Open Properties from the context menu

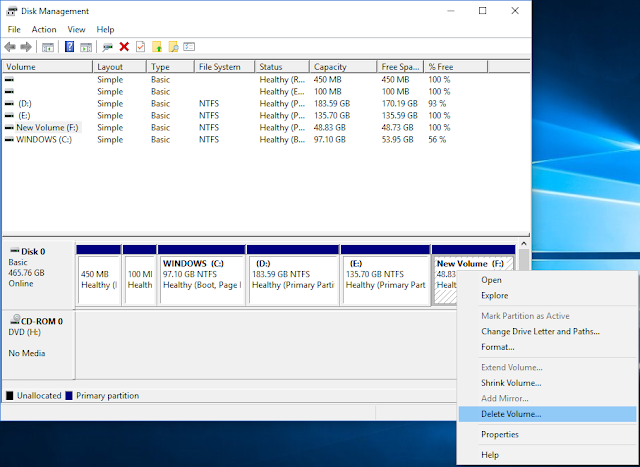[547, 434]
